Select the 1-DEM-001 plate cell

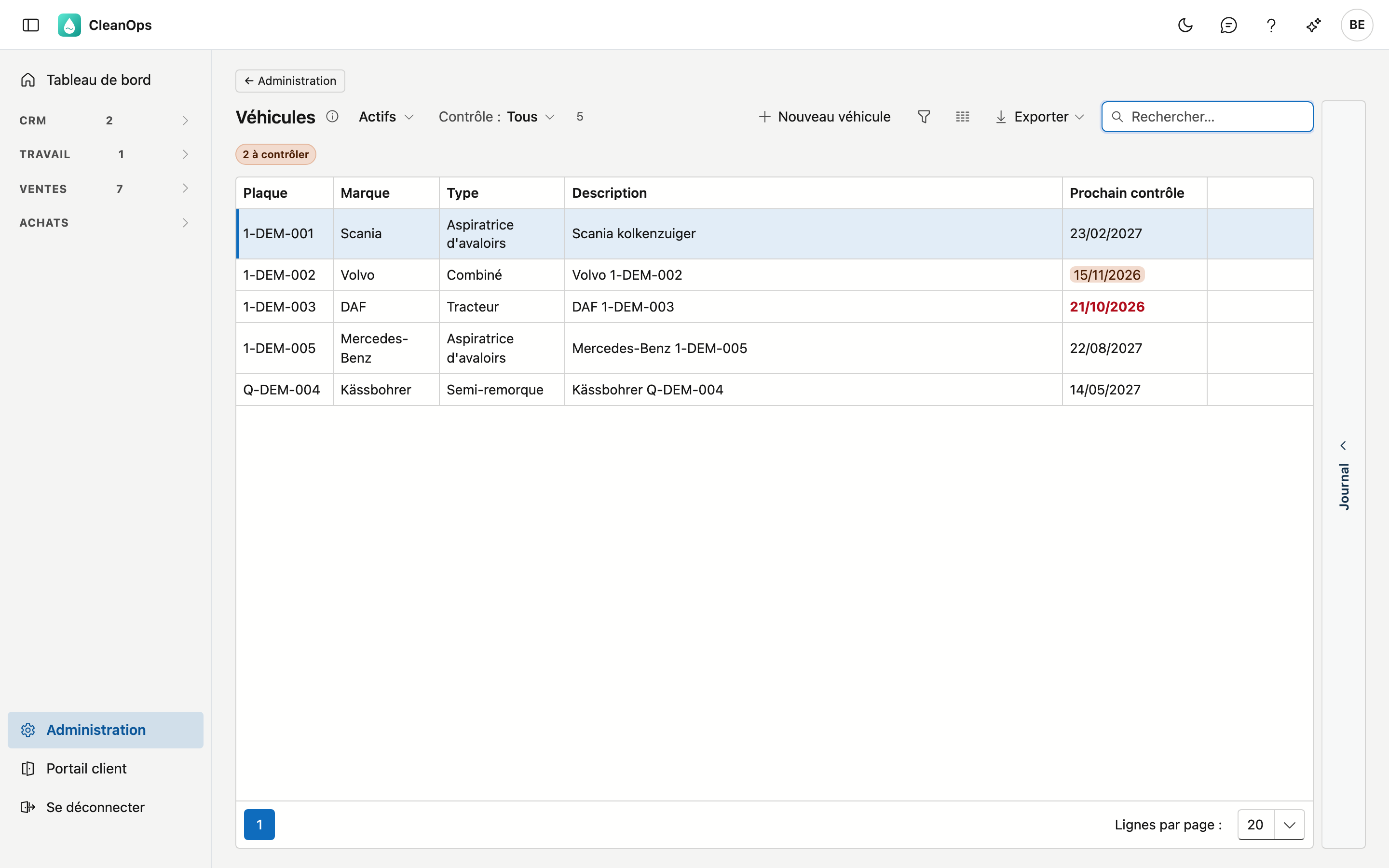(285, 234)
